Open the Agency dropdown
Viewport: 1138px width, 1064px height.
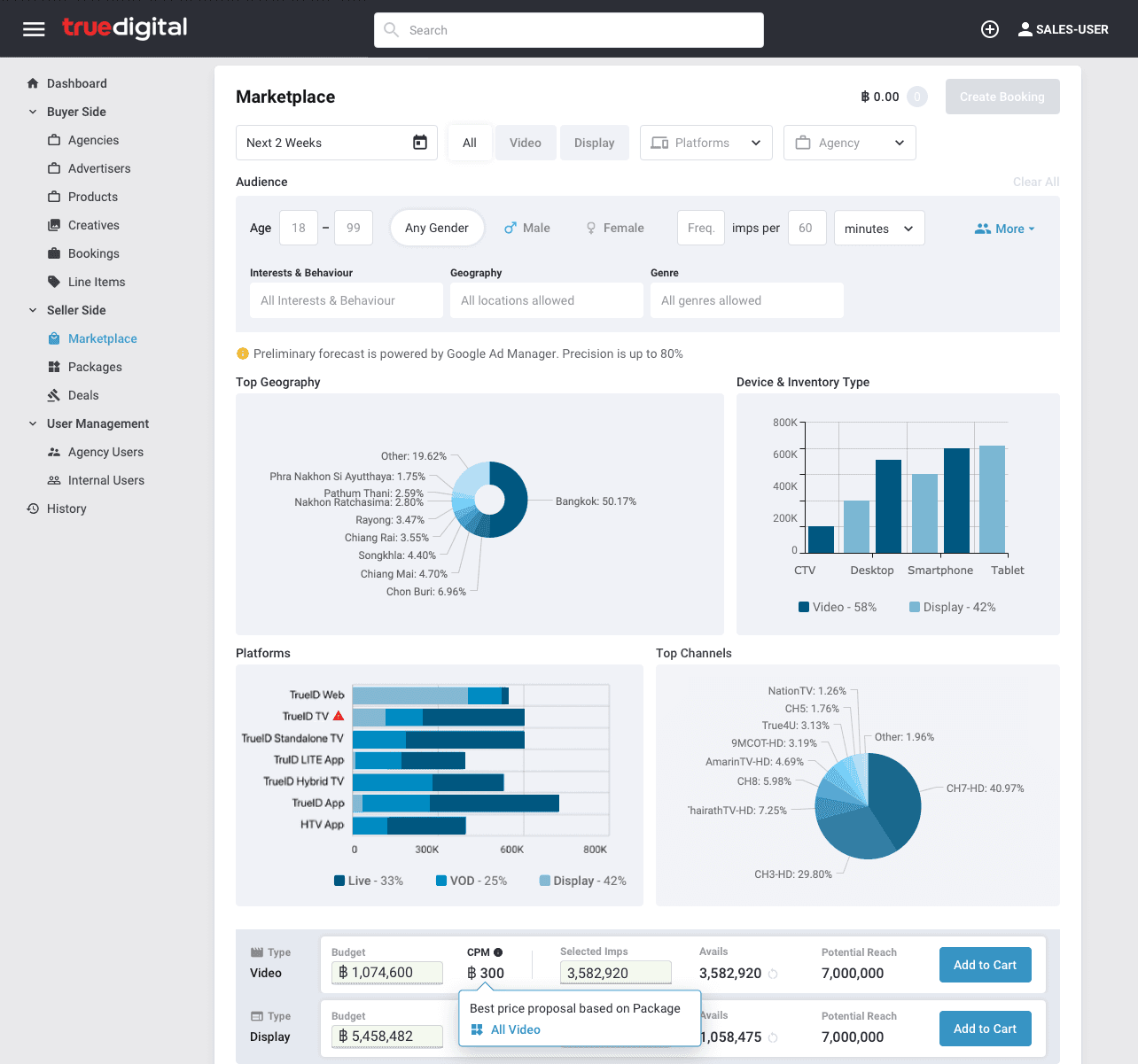(850, 143)
